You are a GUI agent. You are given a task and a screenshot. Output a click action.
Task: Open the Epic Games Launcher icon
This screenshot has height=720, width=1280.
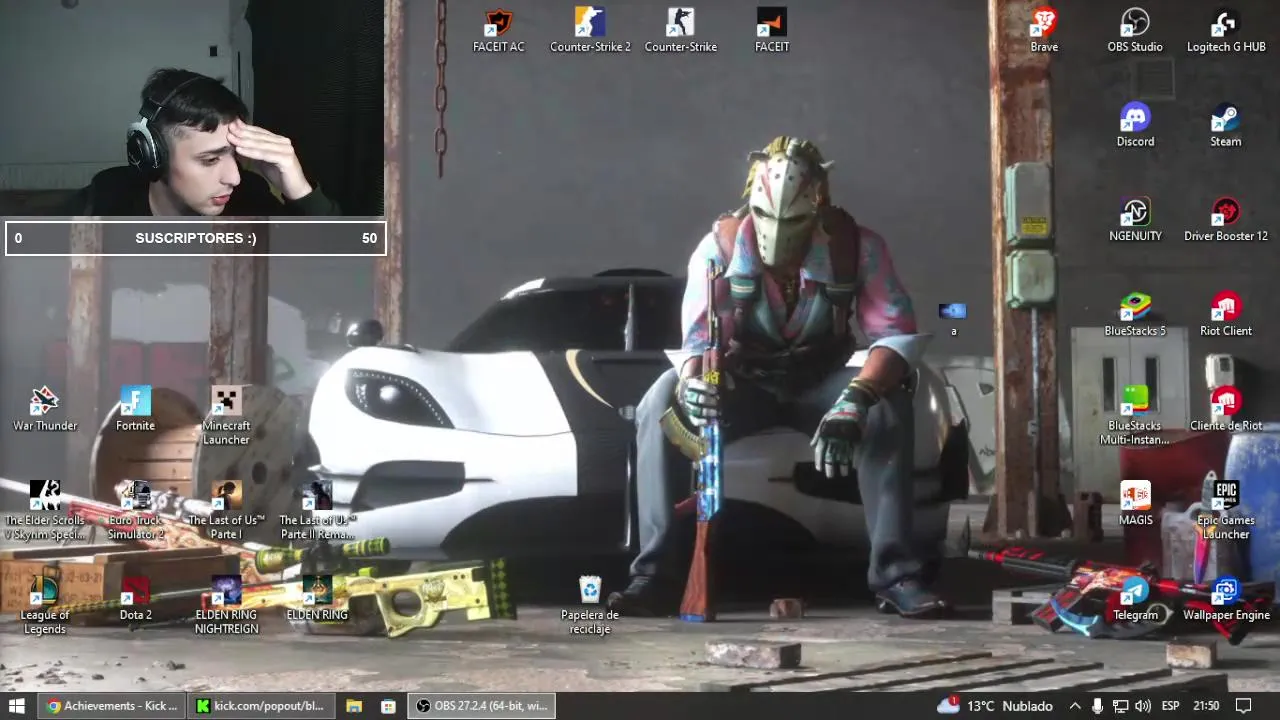click(1226, 511)
